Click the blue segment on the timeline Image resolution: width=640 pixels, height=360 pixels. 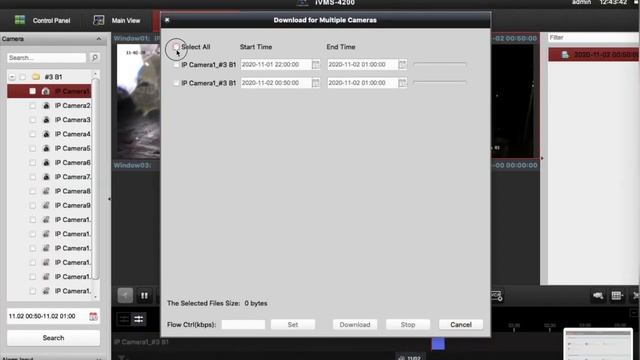click(x=438, y=344)
